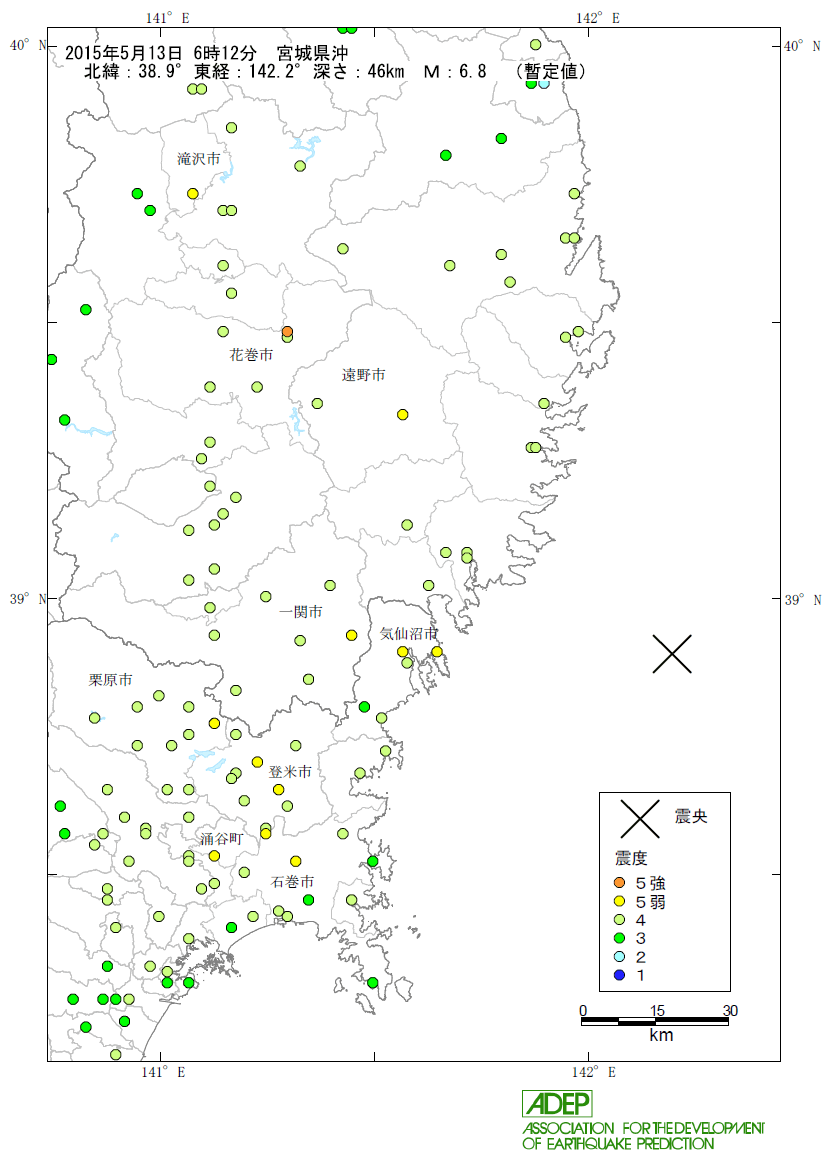Select the yellow station dot below 滝沢市

point(193,194)
